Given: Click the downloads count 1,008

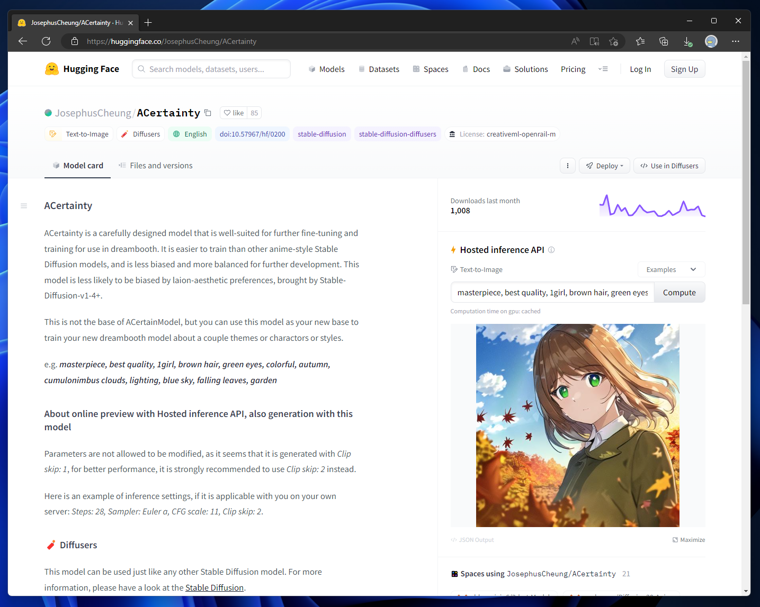Looking at the screenshot, I should [460, 211].
